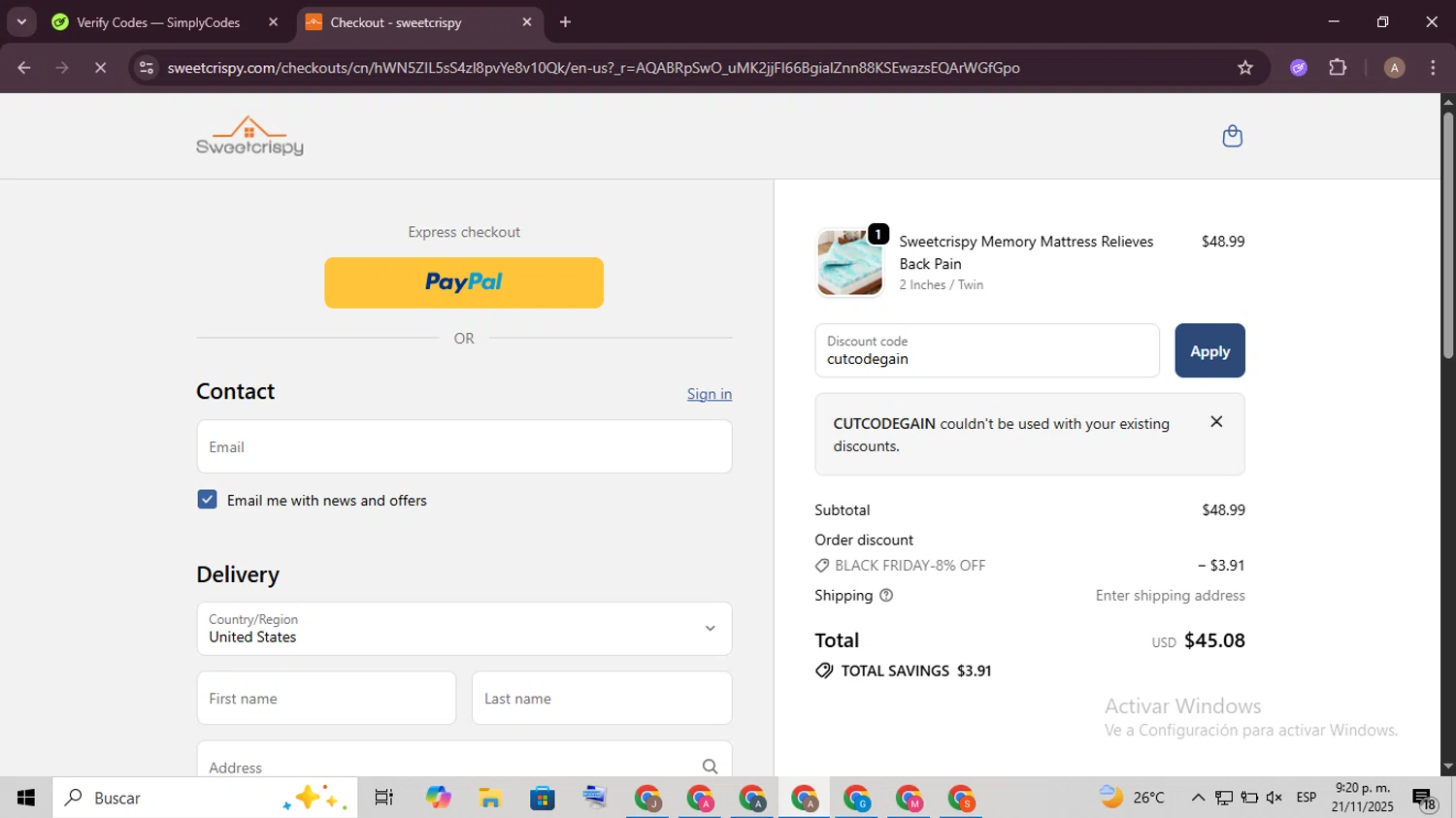Go back to the previous page
This screenshot has width=1456, height=818.
pyautogui.click(x=24, y=67)
